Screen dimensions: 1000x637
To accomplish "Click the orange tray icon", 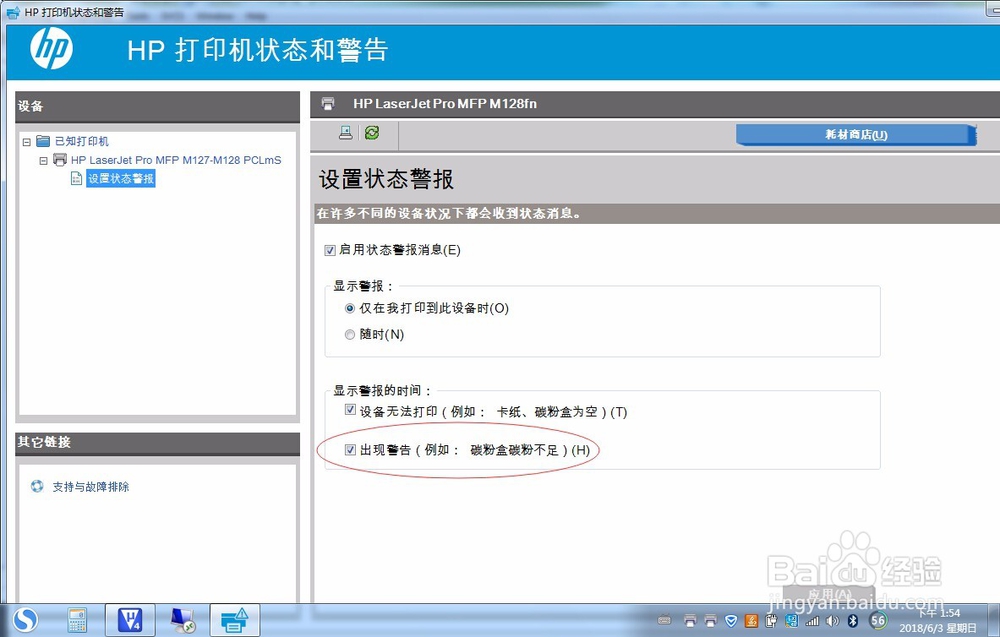I will tap(752, 620).
